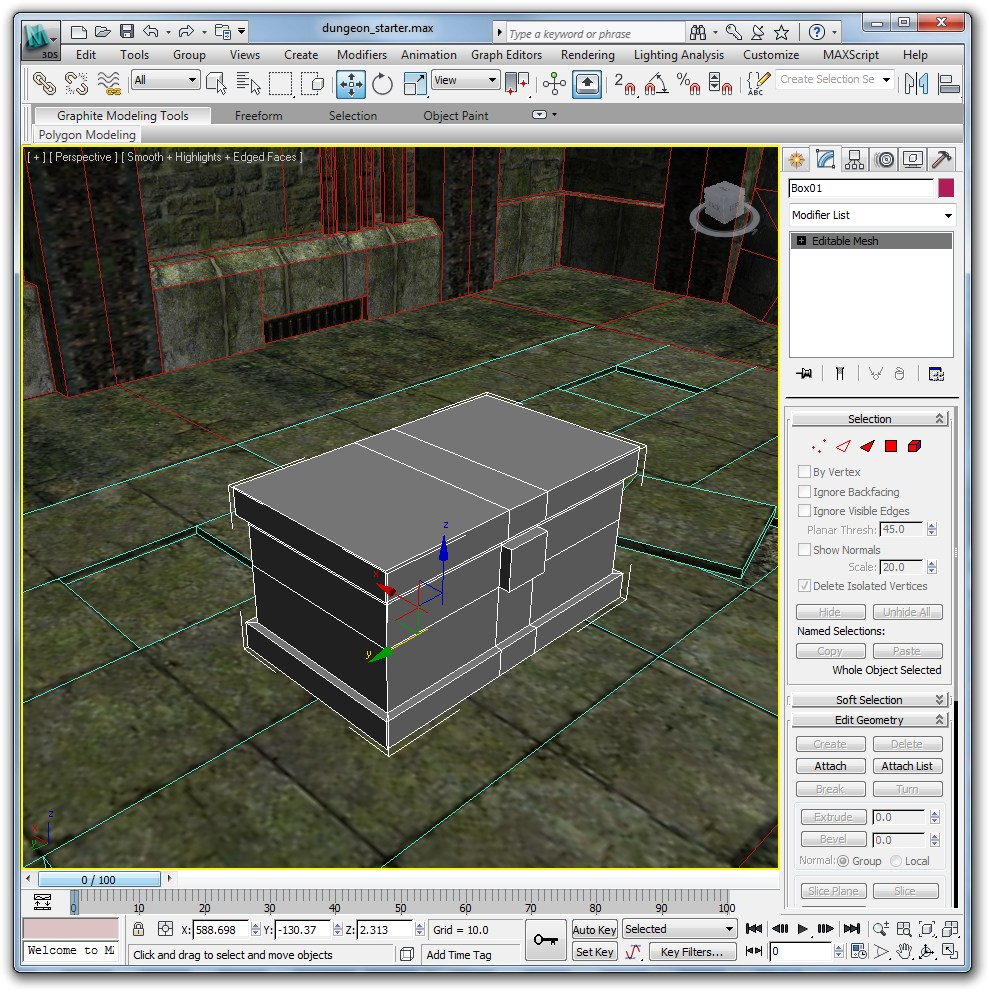This screenshot has width=989, height=992.
Task: Click the Select and Link chain icon
Action: [x=43, y=84]
